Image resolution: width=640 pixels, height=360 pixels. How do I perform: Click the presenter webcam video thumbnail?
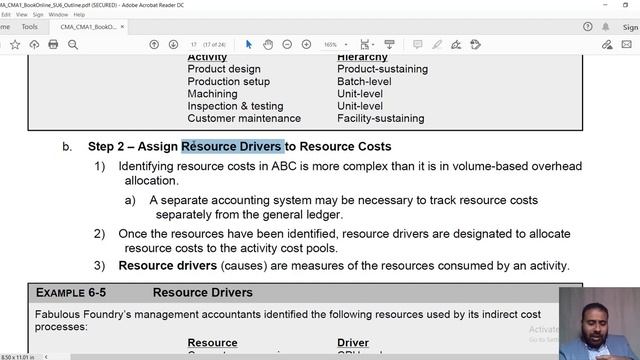tap(599, 324)
